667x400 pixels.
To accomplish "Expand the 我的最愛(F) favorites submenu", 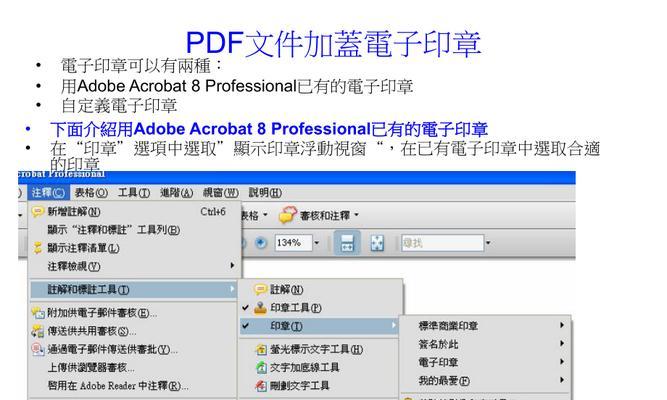I will click(485, 380).
